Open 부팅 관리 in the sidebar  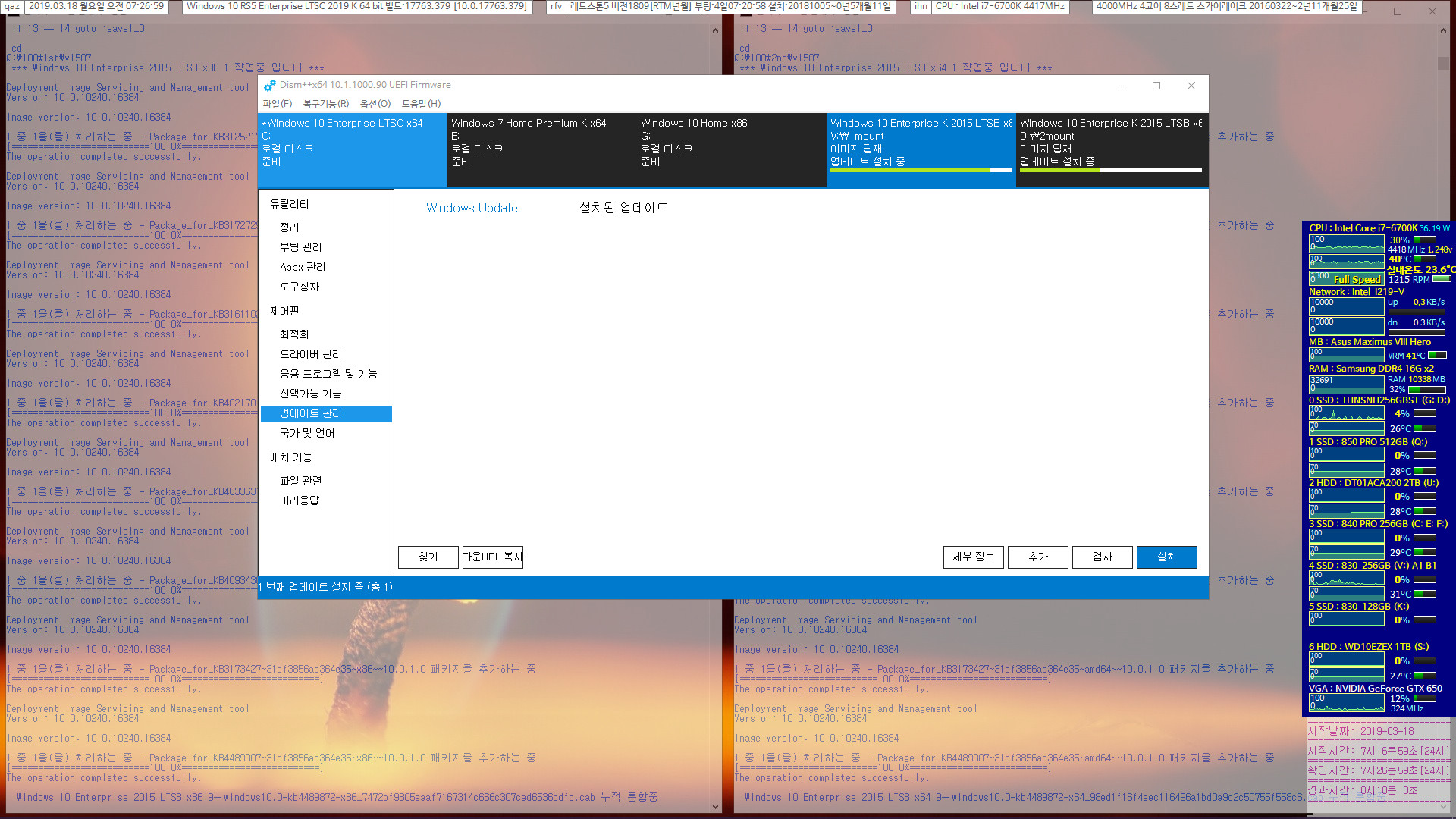point(301,247)
